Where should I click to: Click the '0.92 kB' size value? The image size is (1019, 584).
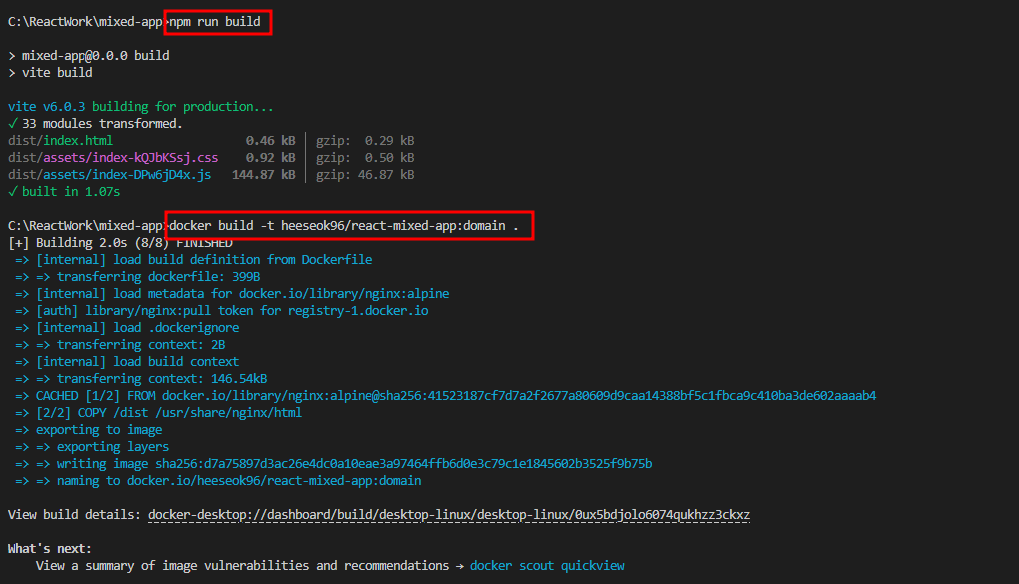coord(270,157)
